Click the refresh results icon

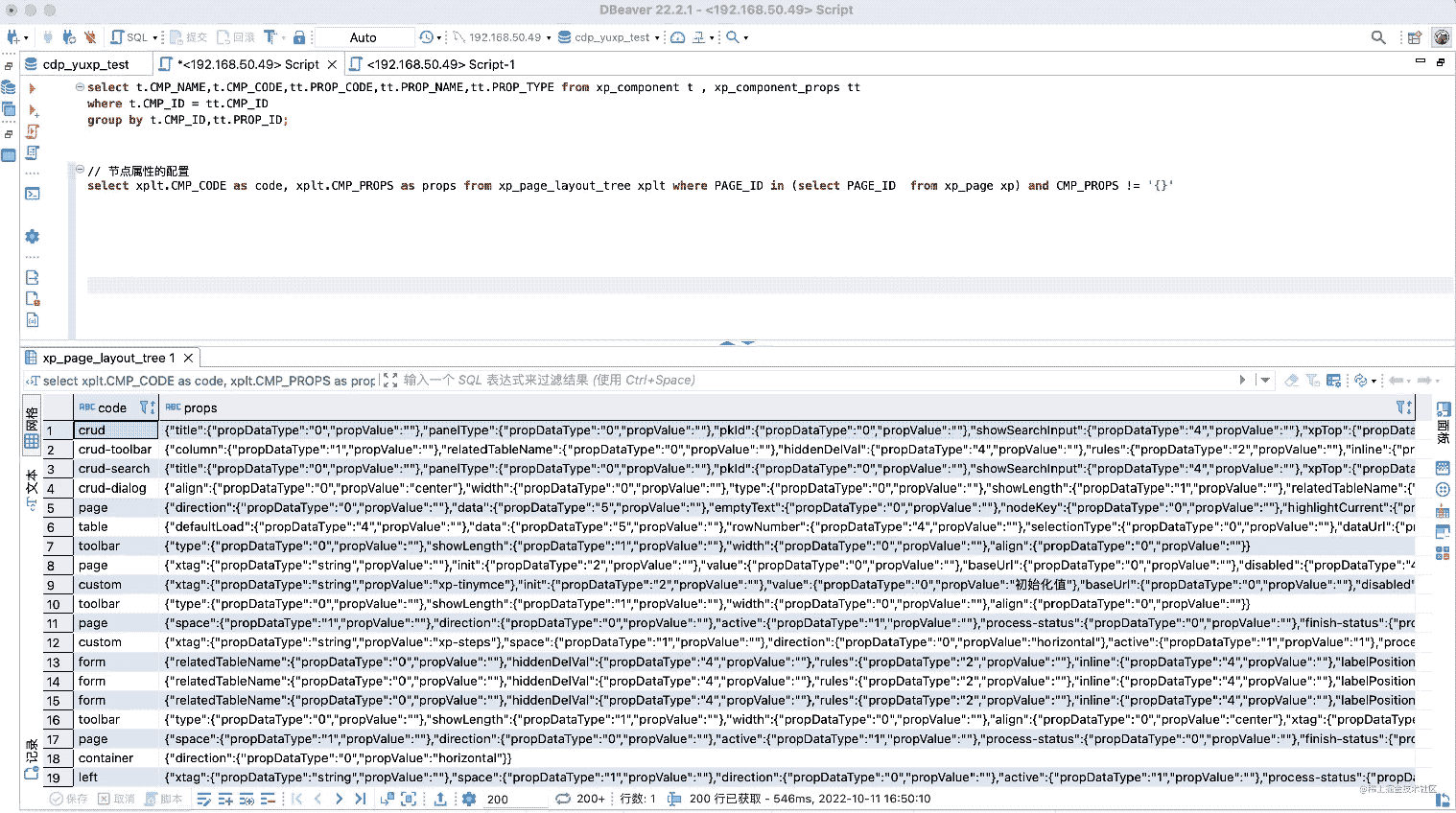point(1360,380)
